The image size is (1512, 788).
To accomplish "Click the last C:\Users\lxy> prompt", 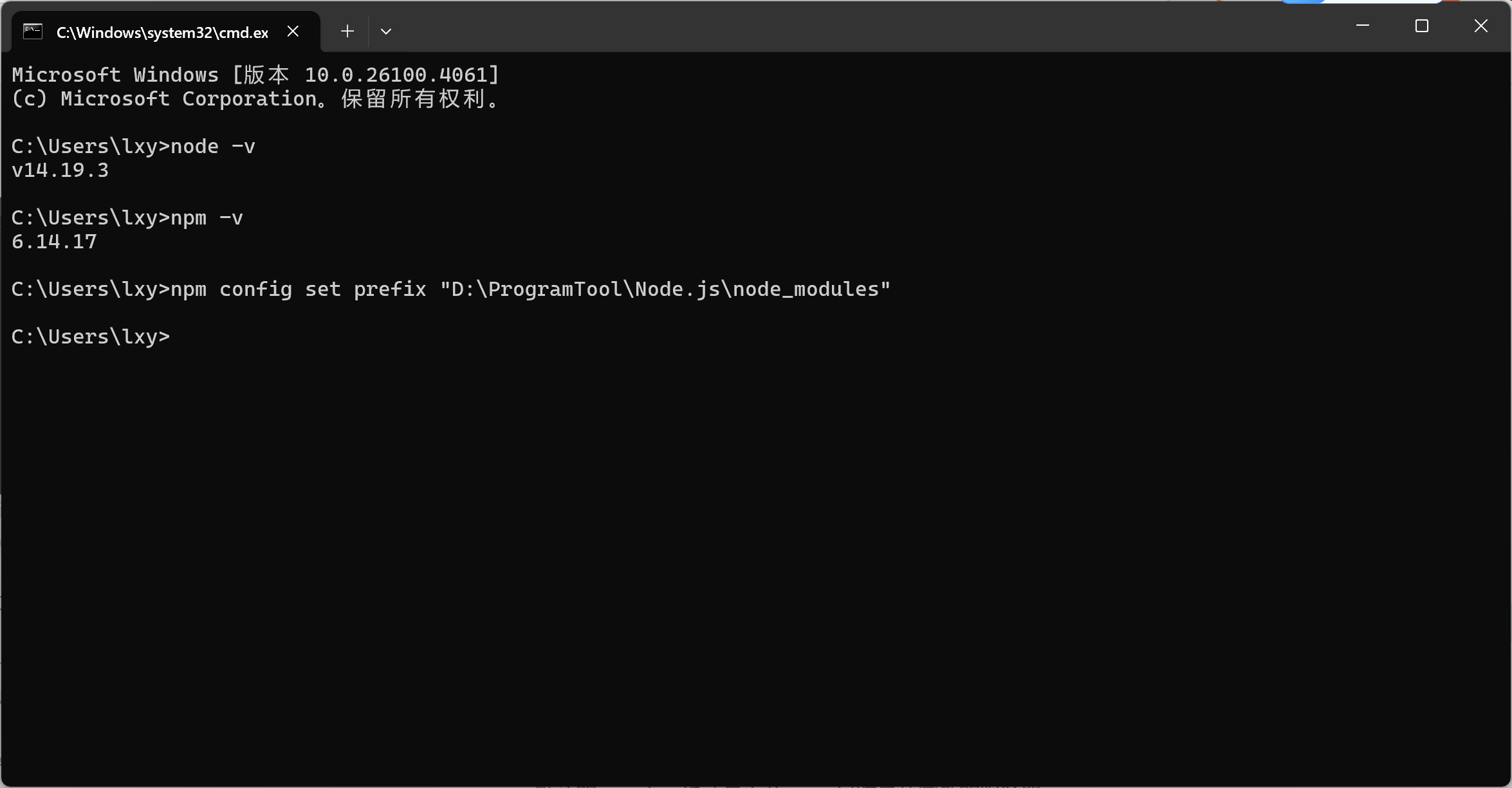I will tap(91, 337).
